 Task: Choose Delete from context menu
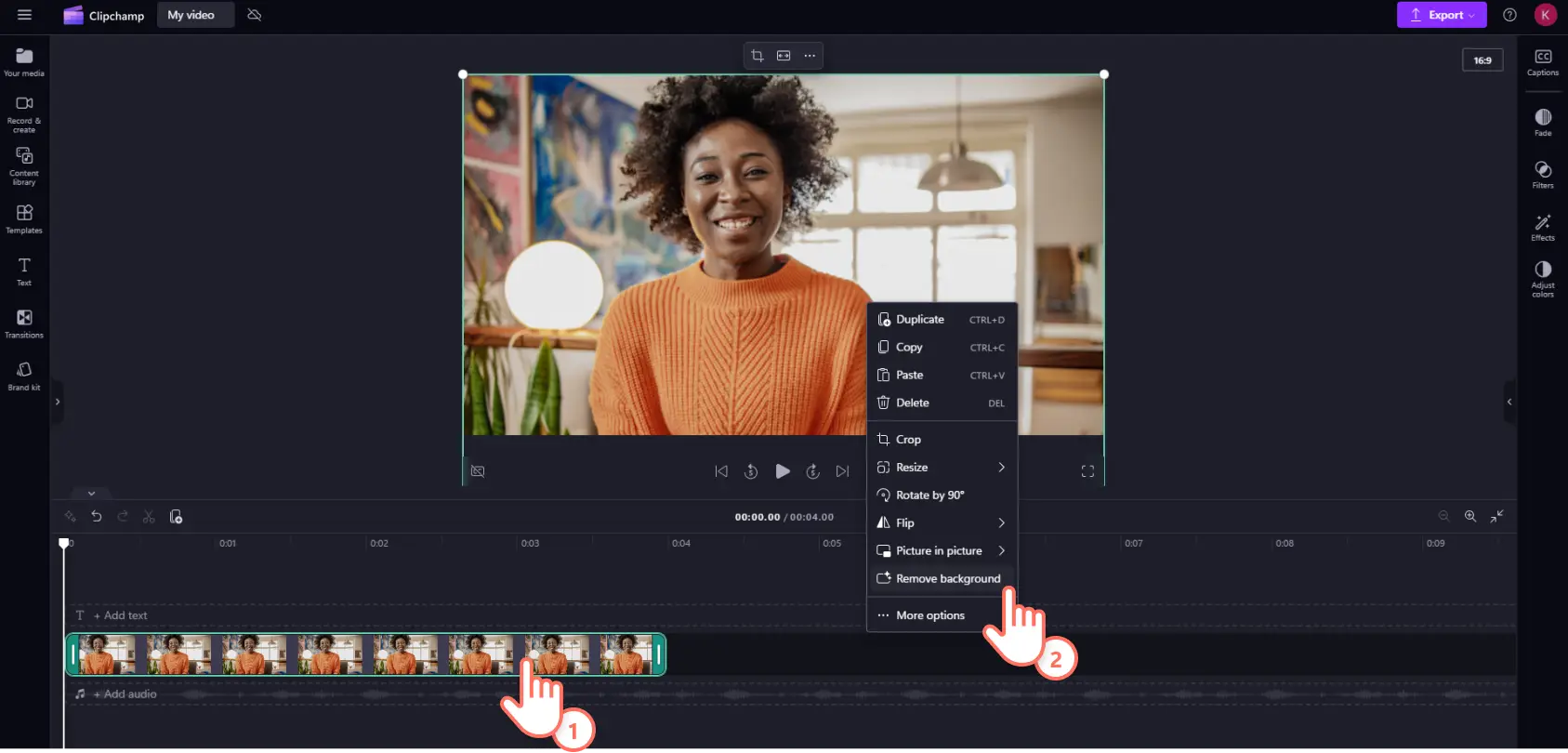click(942, 403)
